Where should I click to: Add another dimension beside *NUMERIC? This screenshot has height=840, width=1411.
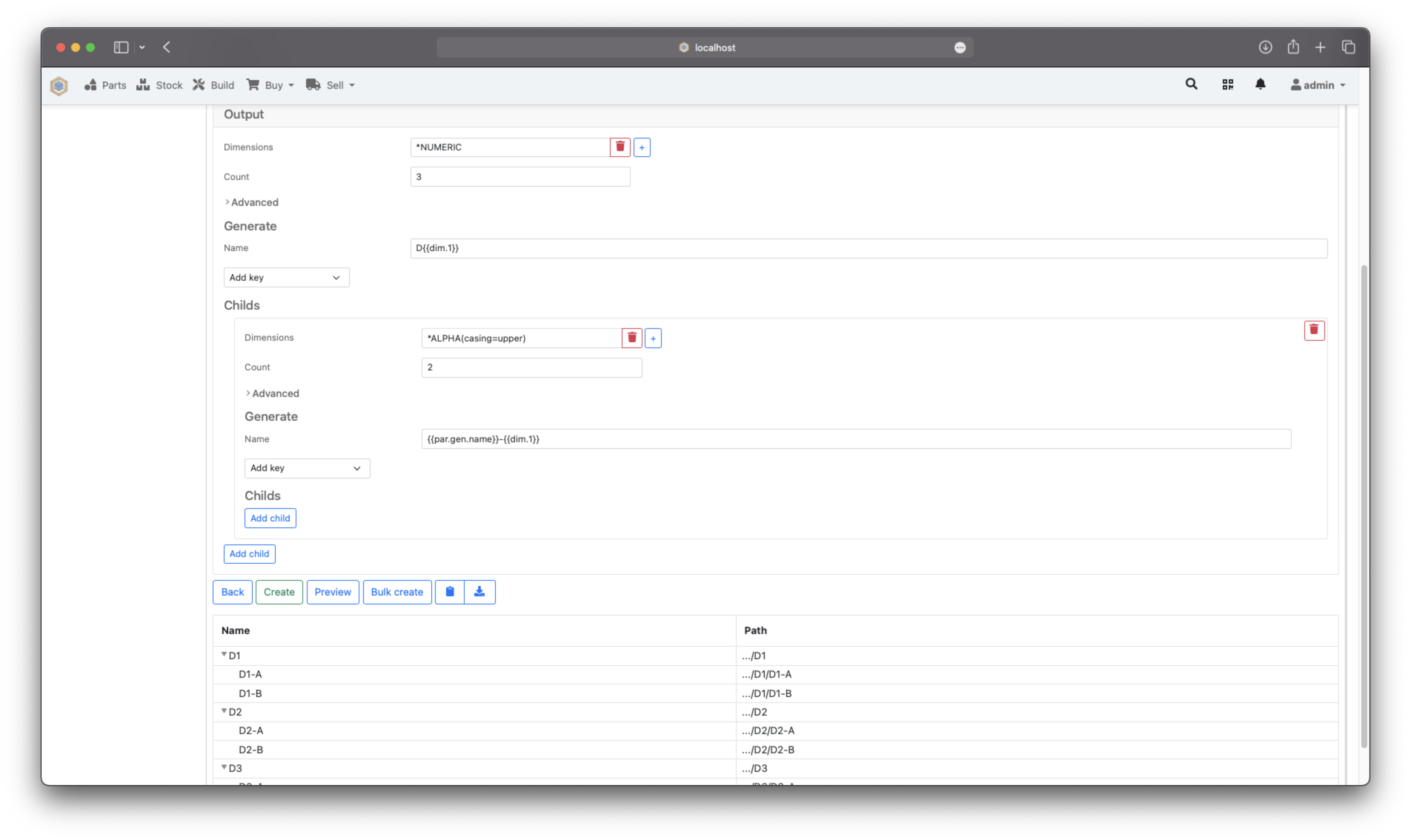pos(641,147)
